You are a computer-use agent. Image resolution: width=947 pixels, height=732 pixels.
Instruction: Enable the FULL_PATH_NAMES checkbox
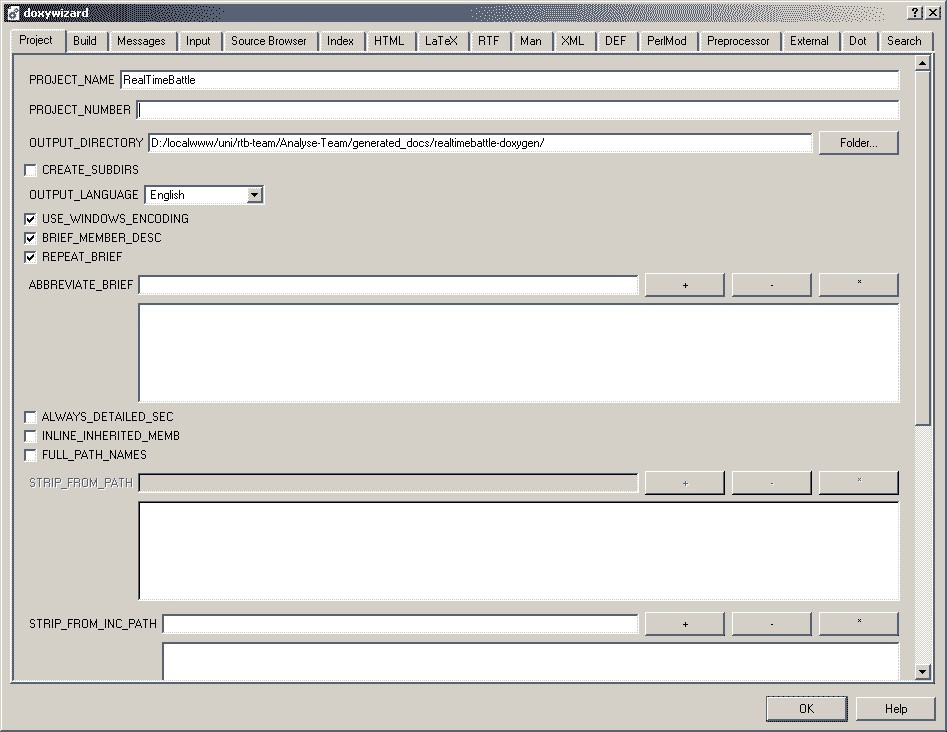coord(30,455)
